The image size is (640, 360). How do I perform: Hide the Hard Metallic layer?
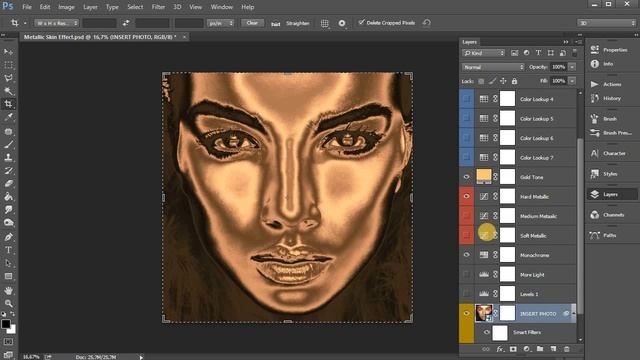(466, 196)
